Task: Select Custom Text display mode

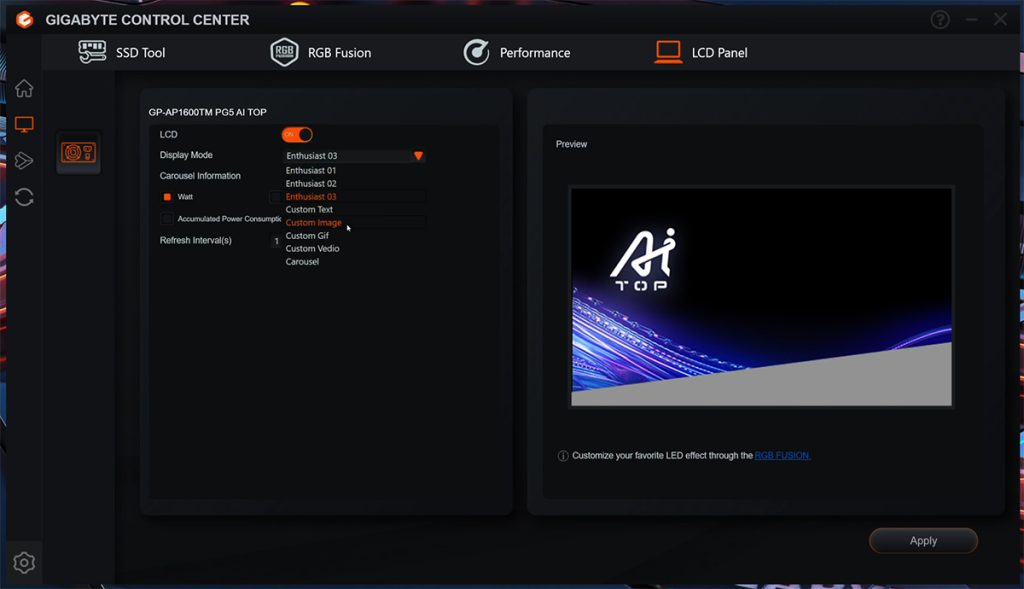Action: (309, 210)
